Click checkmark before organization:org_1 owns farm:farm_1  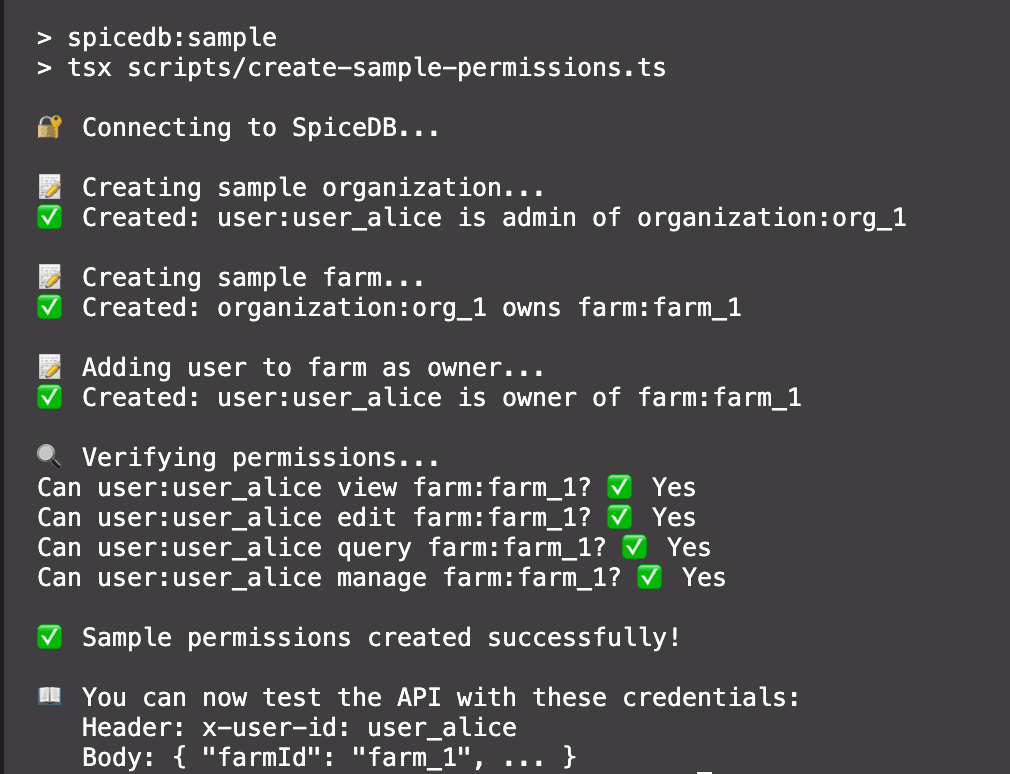click(x=50, y=307)
